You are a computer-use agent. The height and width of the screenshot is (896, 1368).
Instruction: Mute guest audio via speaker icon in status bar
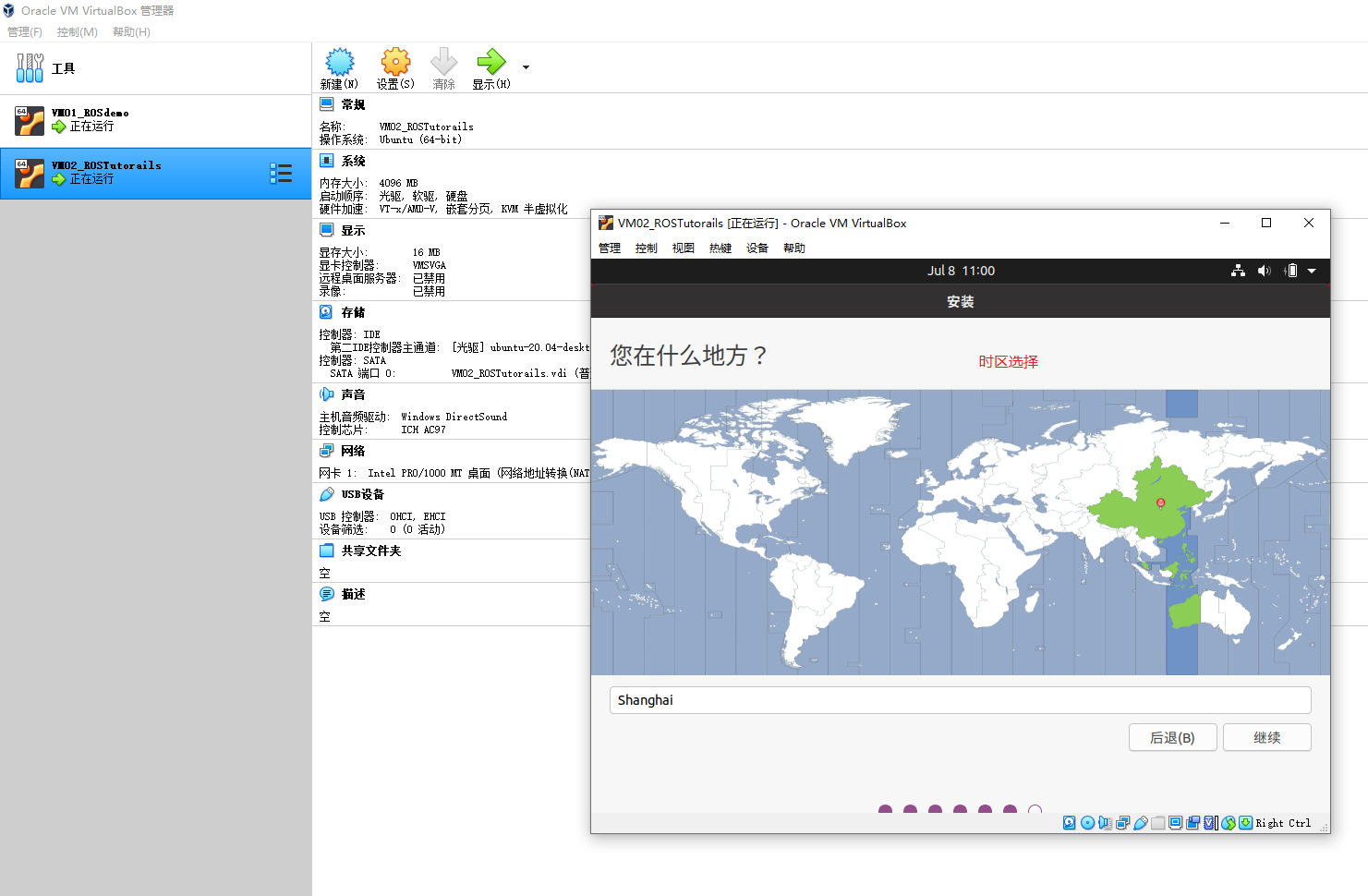1105,822
